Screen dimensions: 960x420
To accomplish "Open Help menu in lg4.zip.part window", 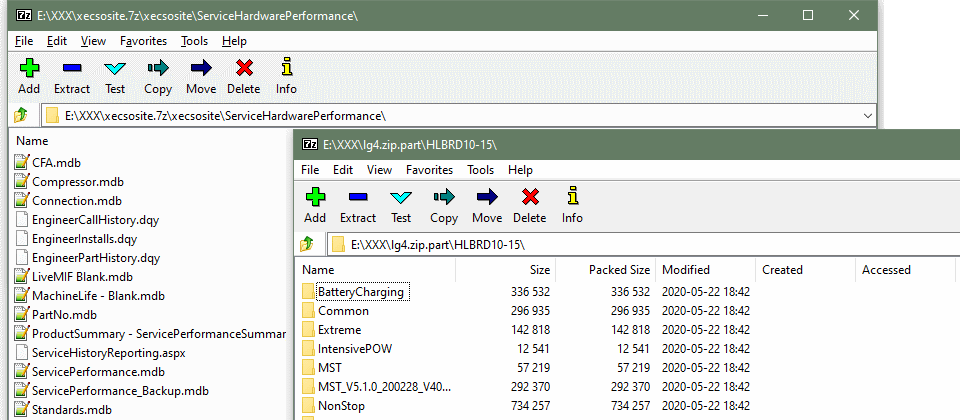I will [x=520, y=170].
